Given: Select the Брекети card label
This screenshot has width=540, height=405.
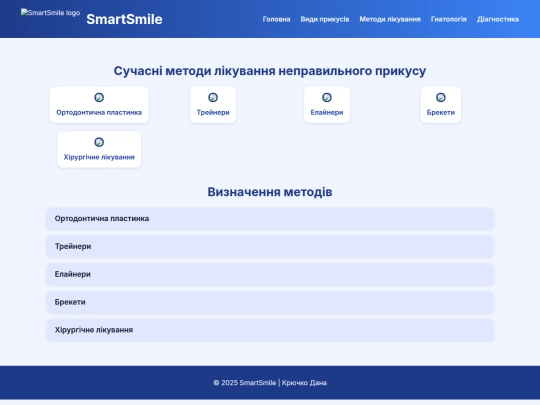Looking at the screenshot, I should pyautogui.click(x=440, y=112).
